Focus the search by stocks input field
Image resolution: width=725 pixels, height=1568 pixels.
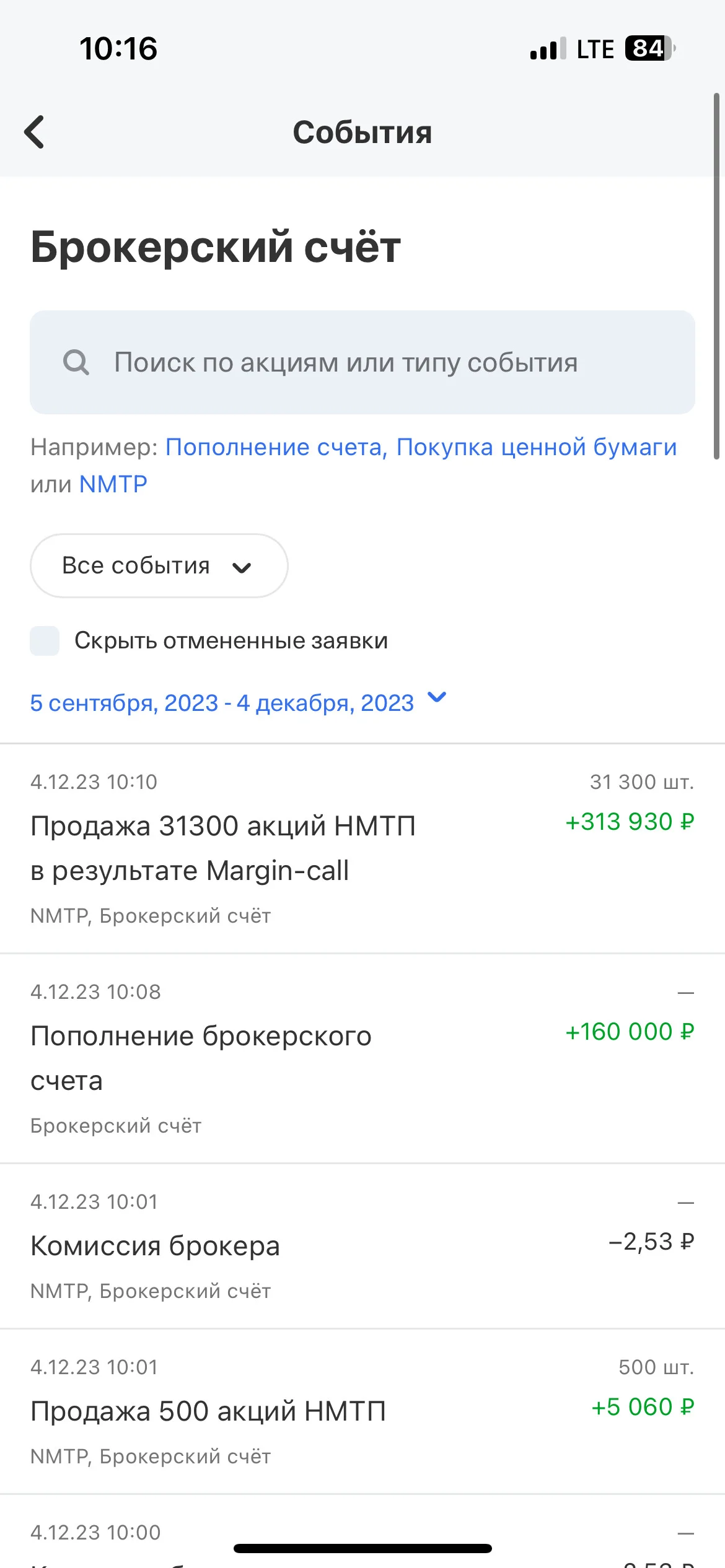coord(362,362)
